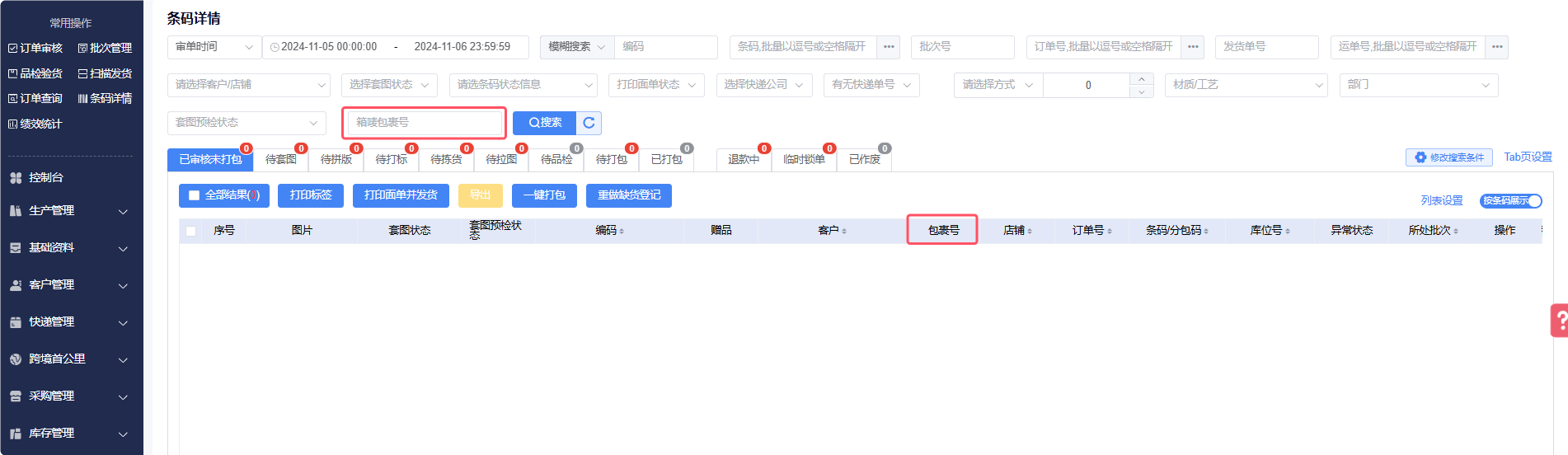1568x455 pixels.
Task: Open 订单审核 shortcut in sidebar
Action: [x=35, y=48]
